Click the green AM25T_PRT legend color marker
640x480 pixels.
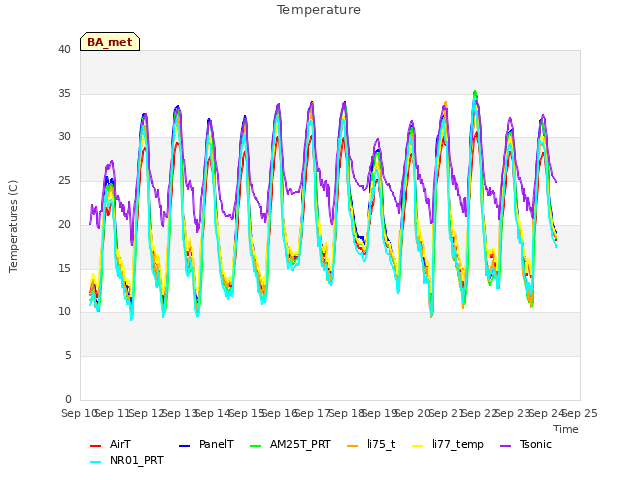click(256, 446)
